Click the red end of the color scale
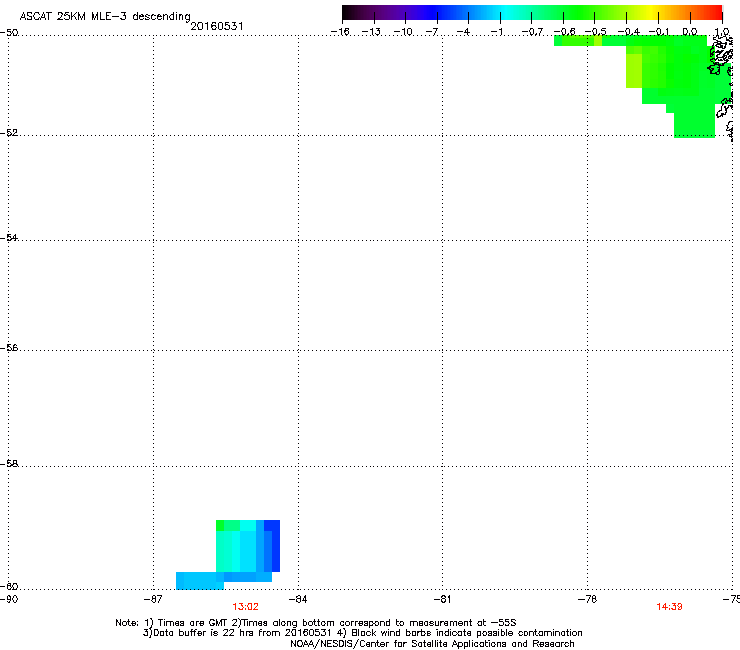This screenshot has height=650, width=740. pyautogui.click(x=715, y=12)
